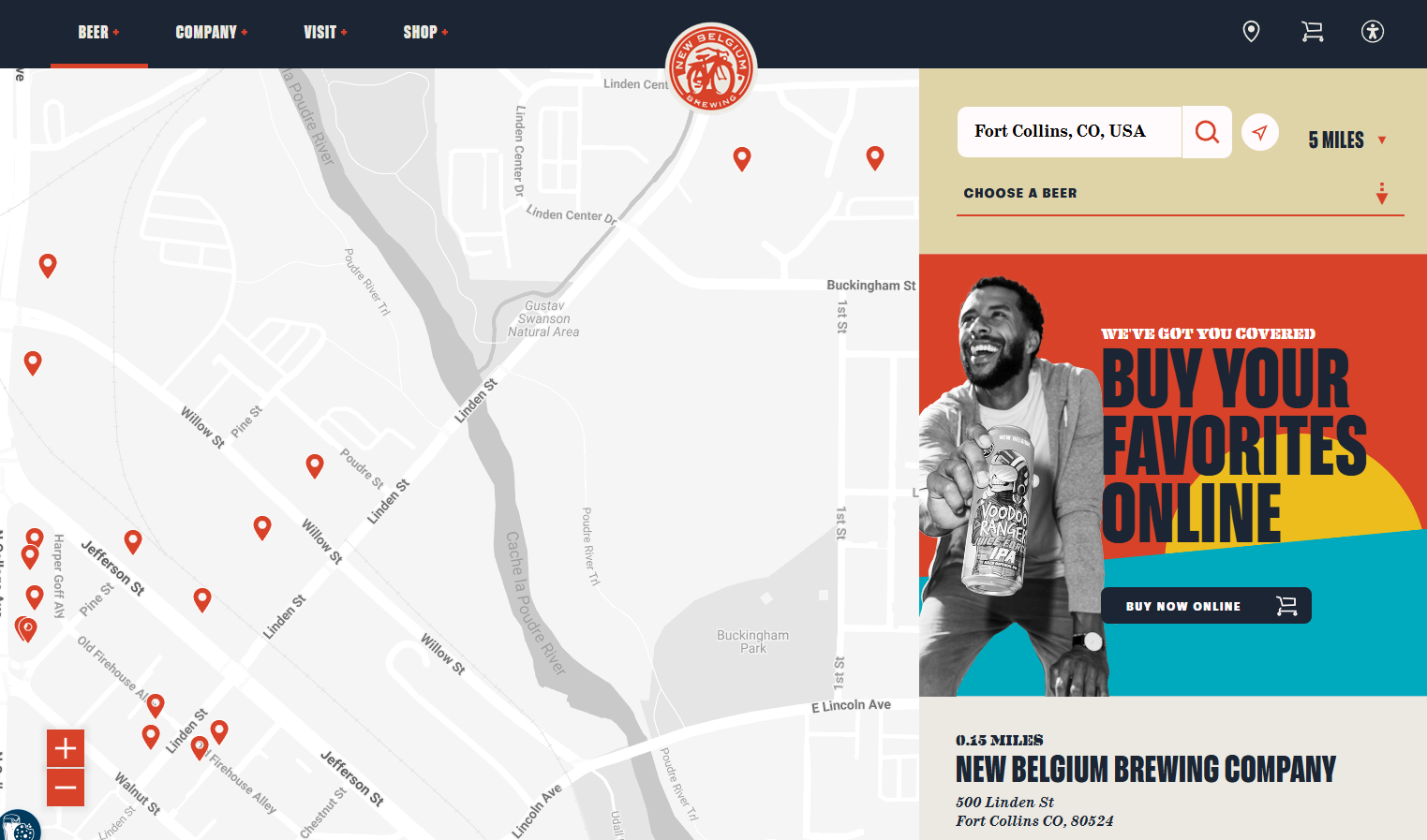Use my current location arrow button

click(x=1260, y=132)
